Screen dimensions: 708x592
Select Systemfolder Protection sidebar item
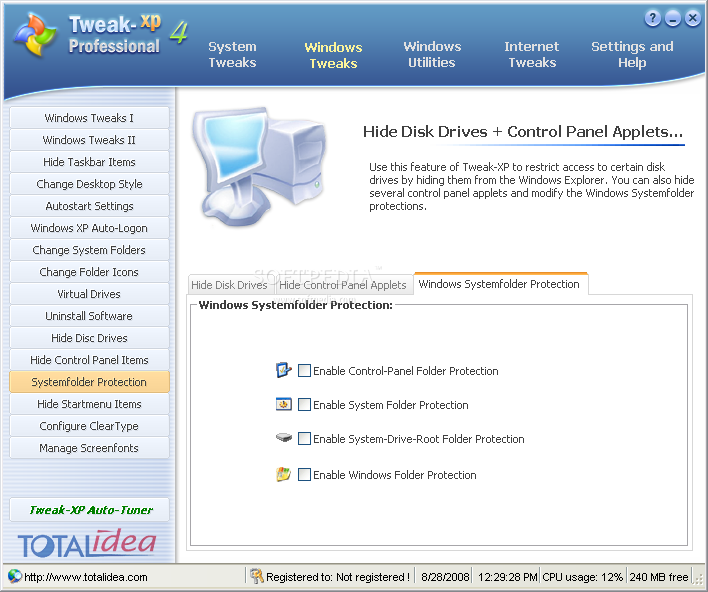(89, 382)
